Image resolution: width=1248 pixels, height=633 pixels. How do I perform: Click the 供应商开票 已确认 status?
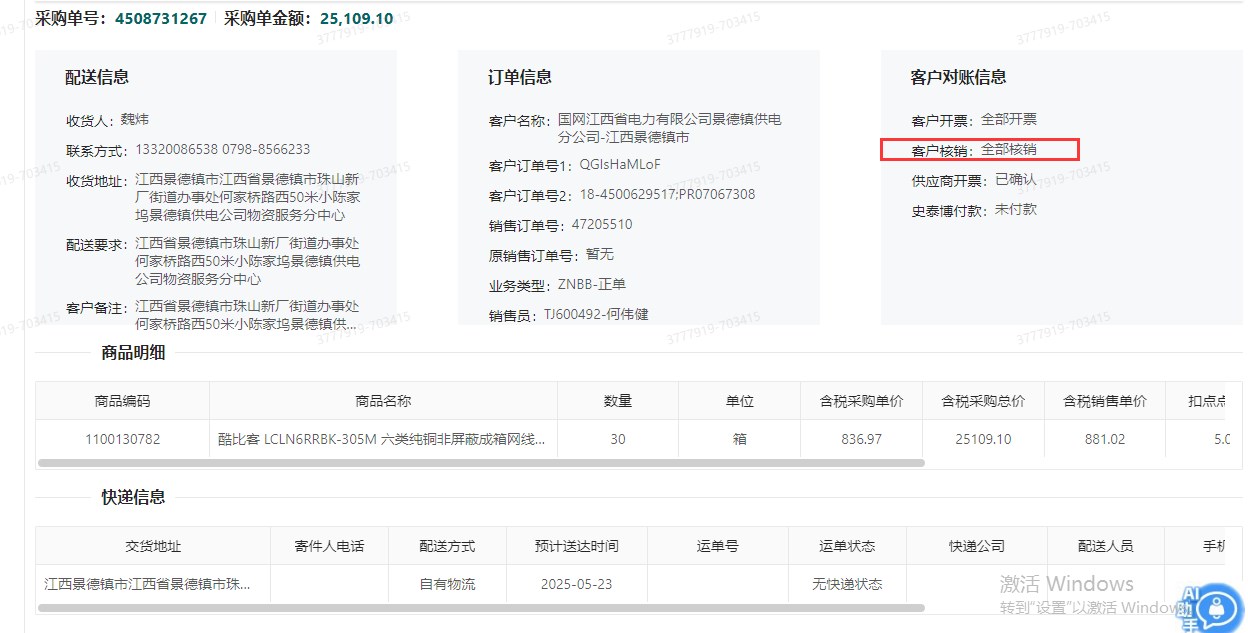click(1015, 180)
